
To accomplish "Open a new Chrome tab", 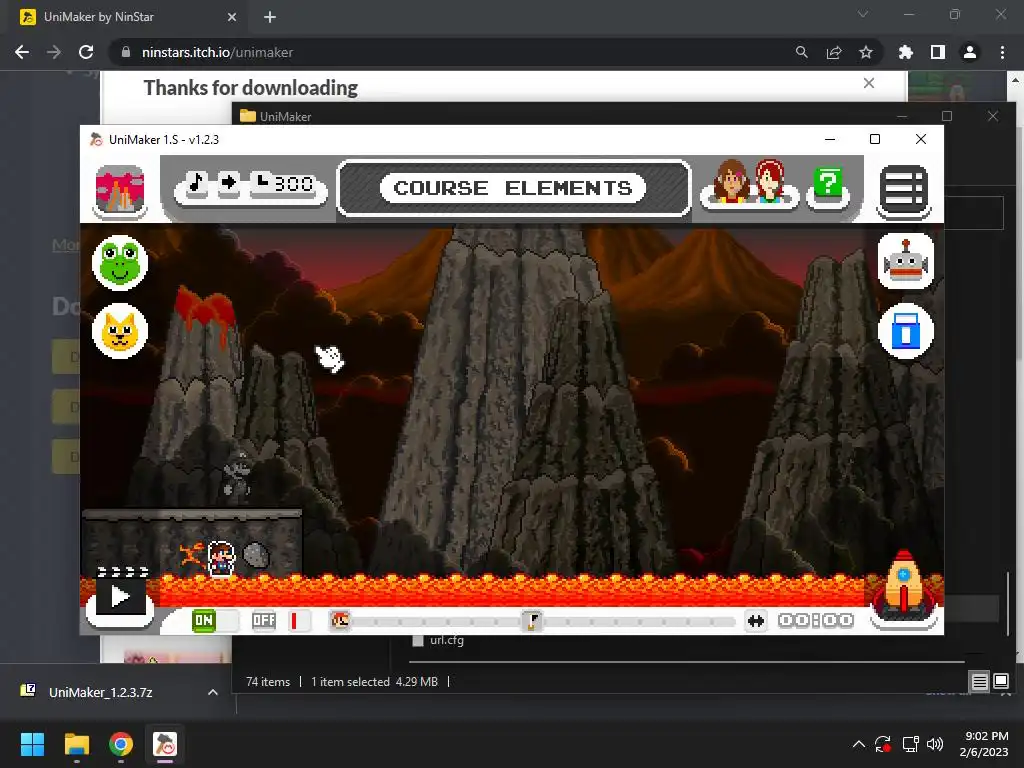I will click(270, 17).
